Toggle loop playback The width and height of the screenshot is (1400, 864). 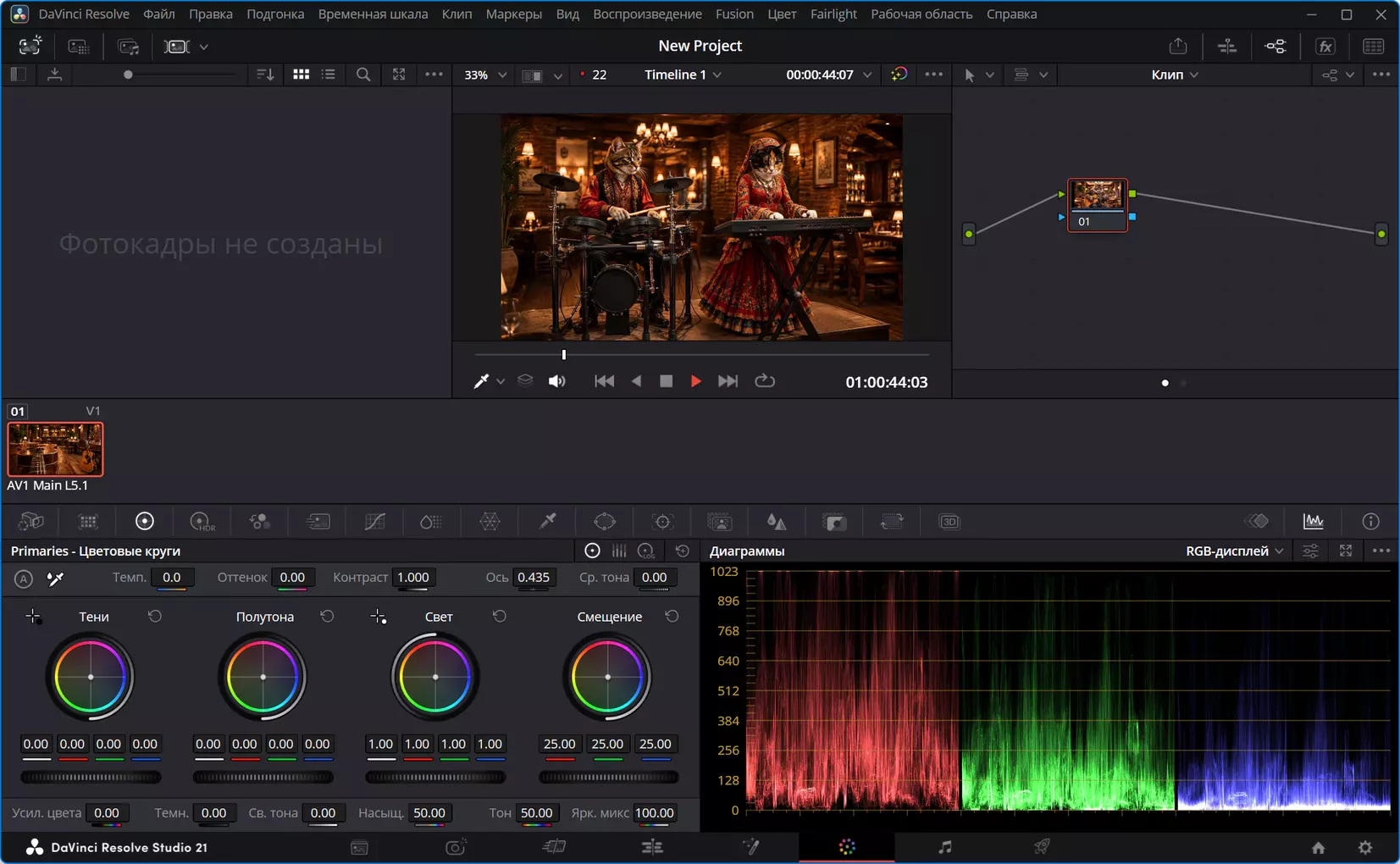coord(765,381)
